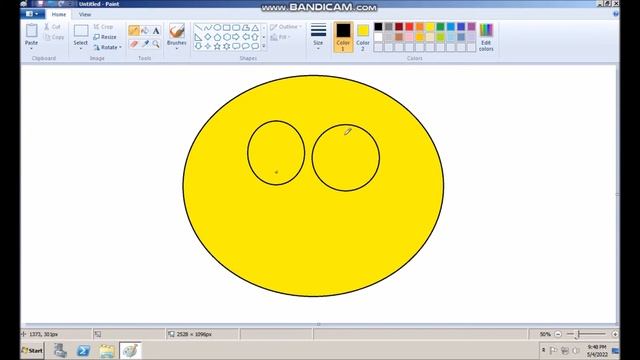
Task: Select the Magnifier tool
Action: coord(156,44)
